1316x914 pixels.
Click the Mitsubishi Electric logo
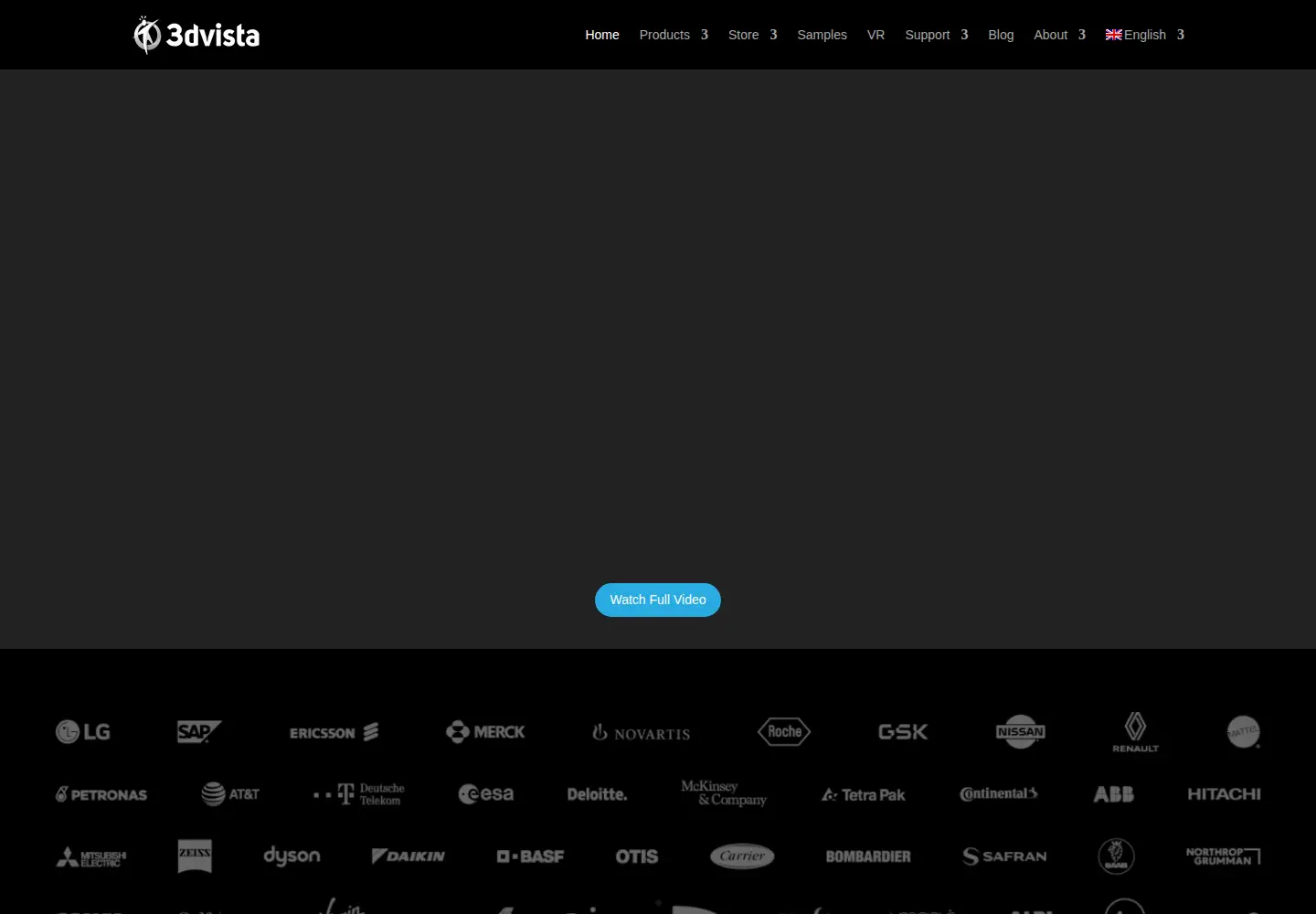click(91, 857)
